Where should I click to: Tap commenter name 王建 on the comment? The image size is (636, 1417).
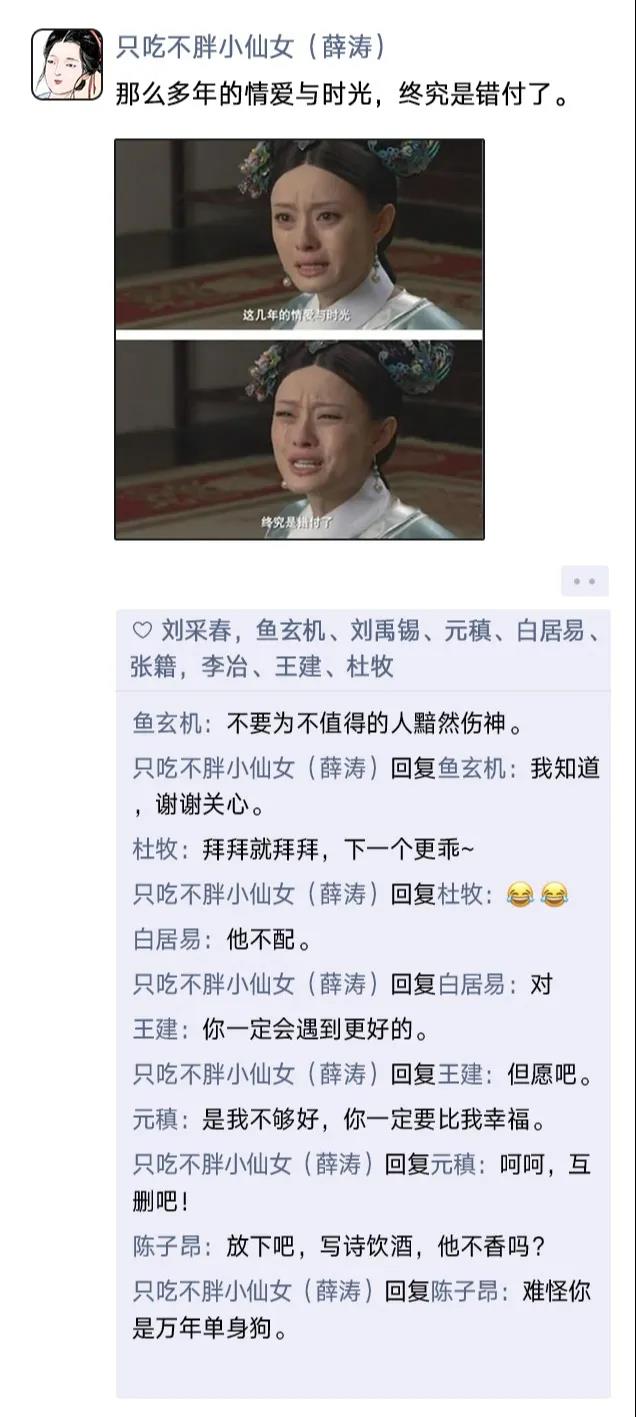click(155, 1028)
